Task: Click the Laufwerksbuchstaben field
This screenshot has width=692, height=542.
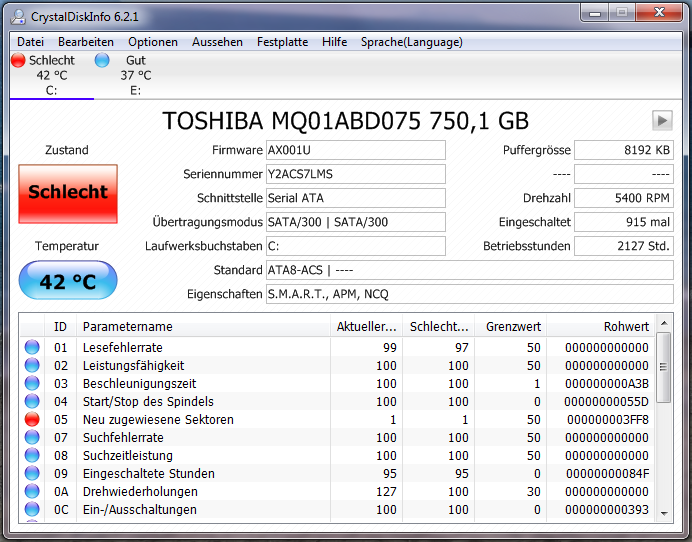Action: click(356, 246)
